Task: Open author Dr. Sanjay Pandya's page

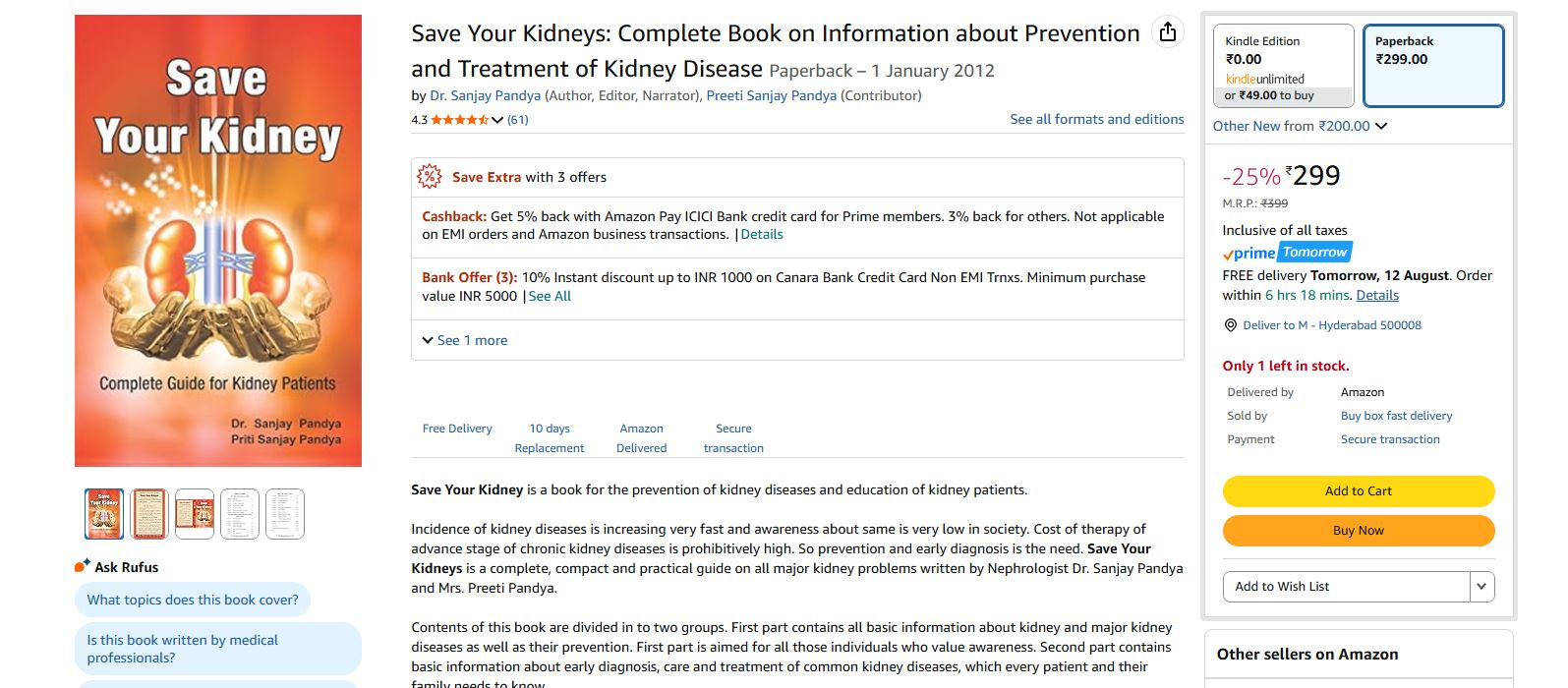Action: (x=484, y=95)
